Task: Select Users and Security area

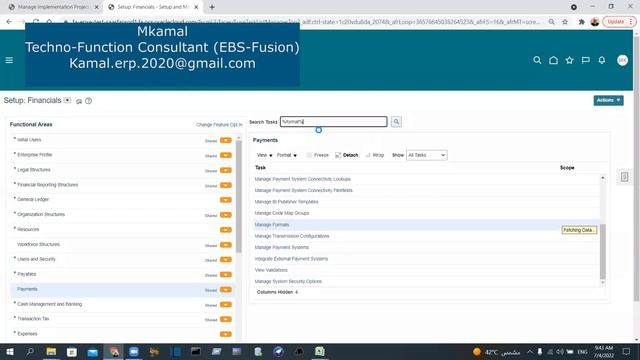Action: pyautogui.click(x=36, y=259)
